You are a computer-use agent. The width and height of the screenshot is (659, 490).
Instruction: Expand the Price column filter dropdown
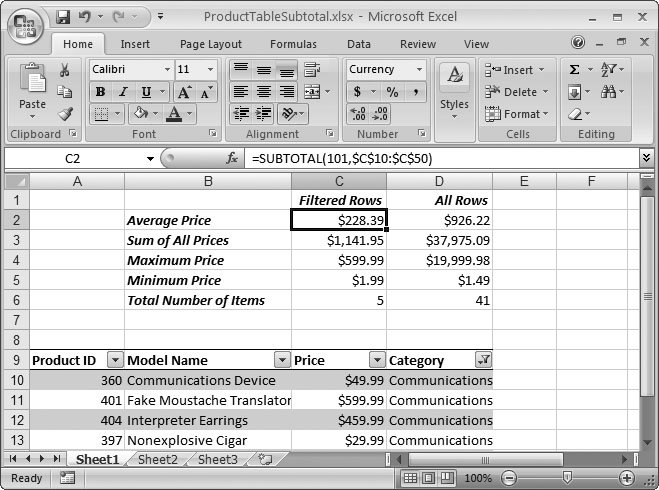click(376, 360)
